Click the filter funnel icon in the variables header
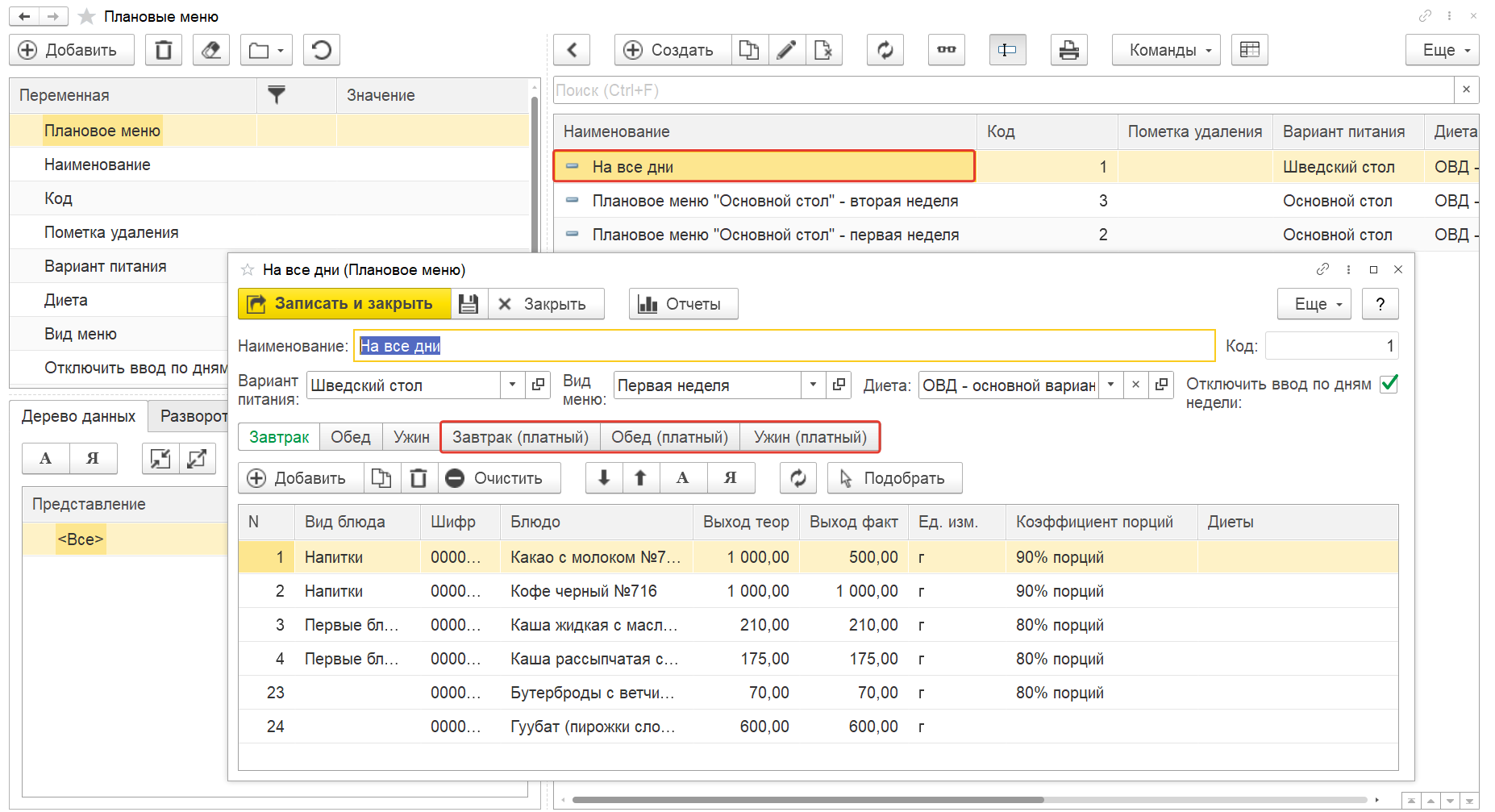This screenshot has height=812, width=1495. point(277,95)
